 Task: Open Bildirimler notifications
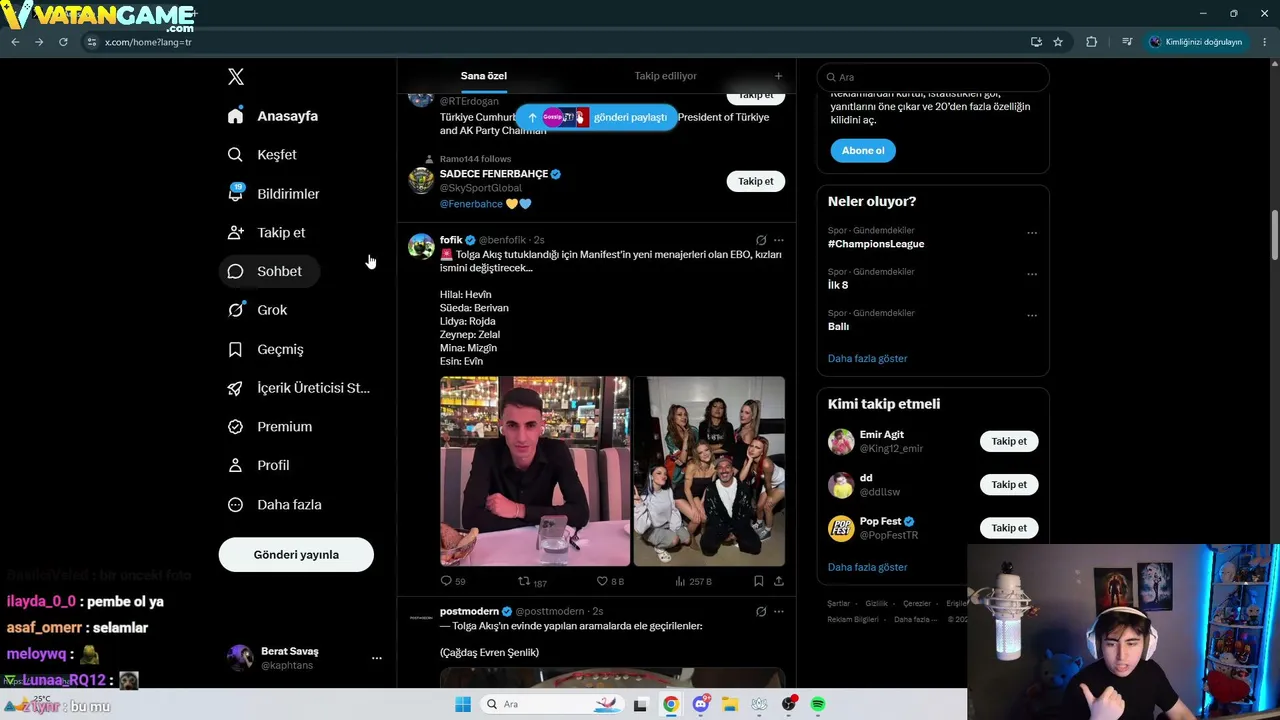[274, 194]
